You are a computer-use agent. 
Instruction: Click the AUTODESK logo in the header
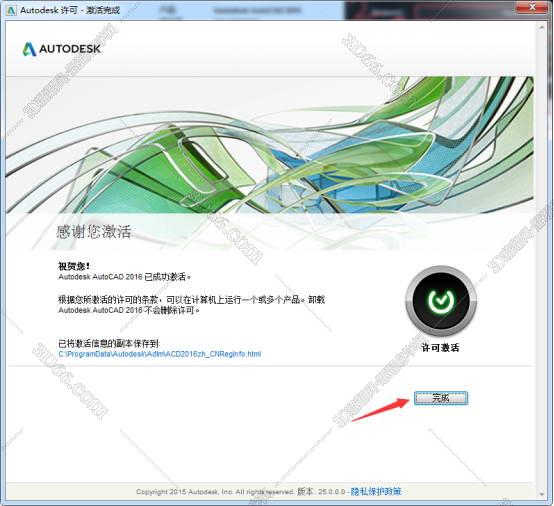coord(62,49)
